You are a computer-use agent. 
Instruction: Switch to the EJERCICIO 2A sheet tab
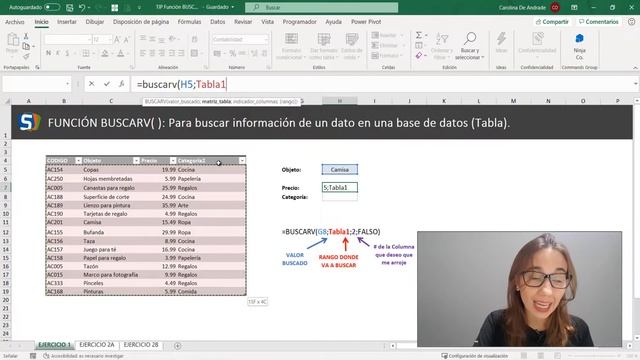97,345
